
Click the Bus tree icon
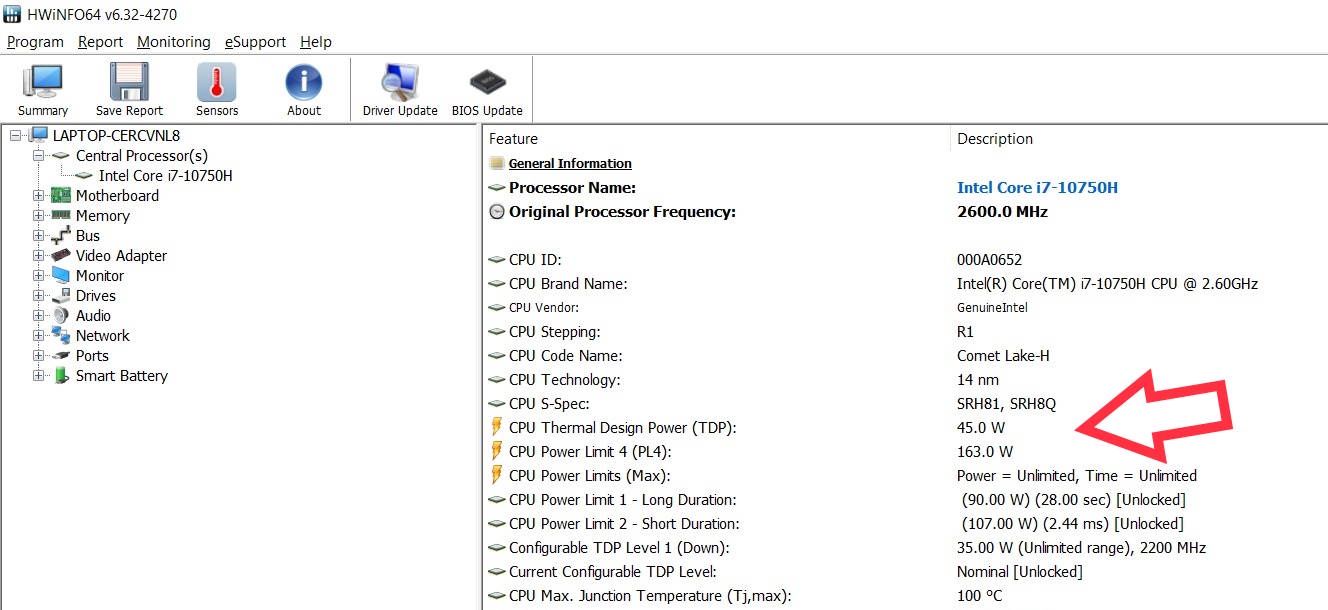pos(61,235)
